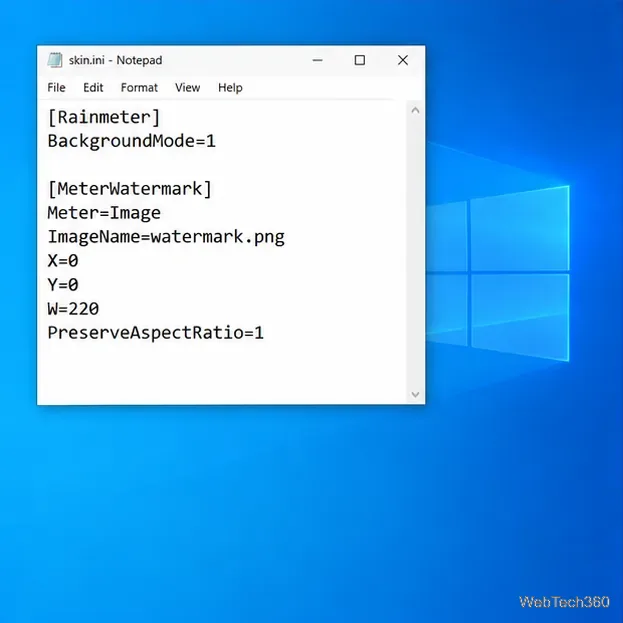Close the skin.ini Notepad window
Viewport: 623px width, 623px height.
[403, 60]
